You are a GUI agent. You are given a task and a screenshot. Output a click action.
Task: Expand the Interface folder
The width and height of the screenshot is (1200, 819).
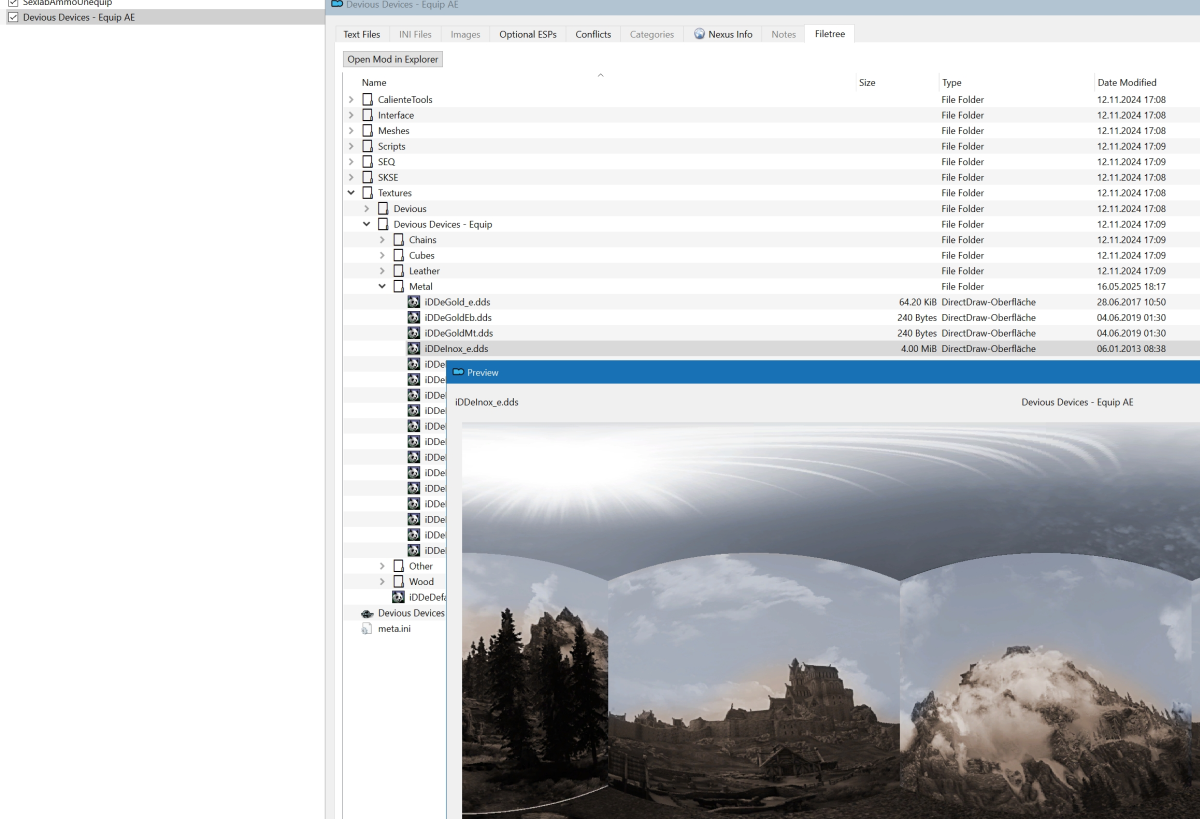pos(351,115)
